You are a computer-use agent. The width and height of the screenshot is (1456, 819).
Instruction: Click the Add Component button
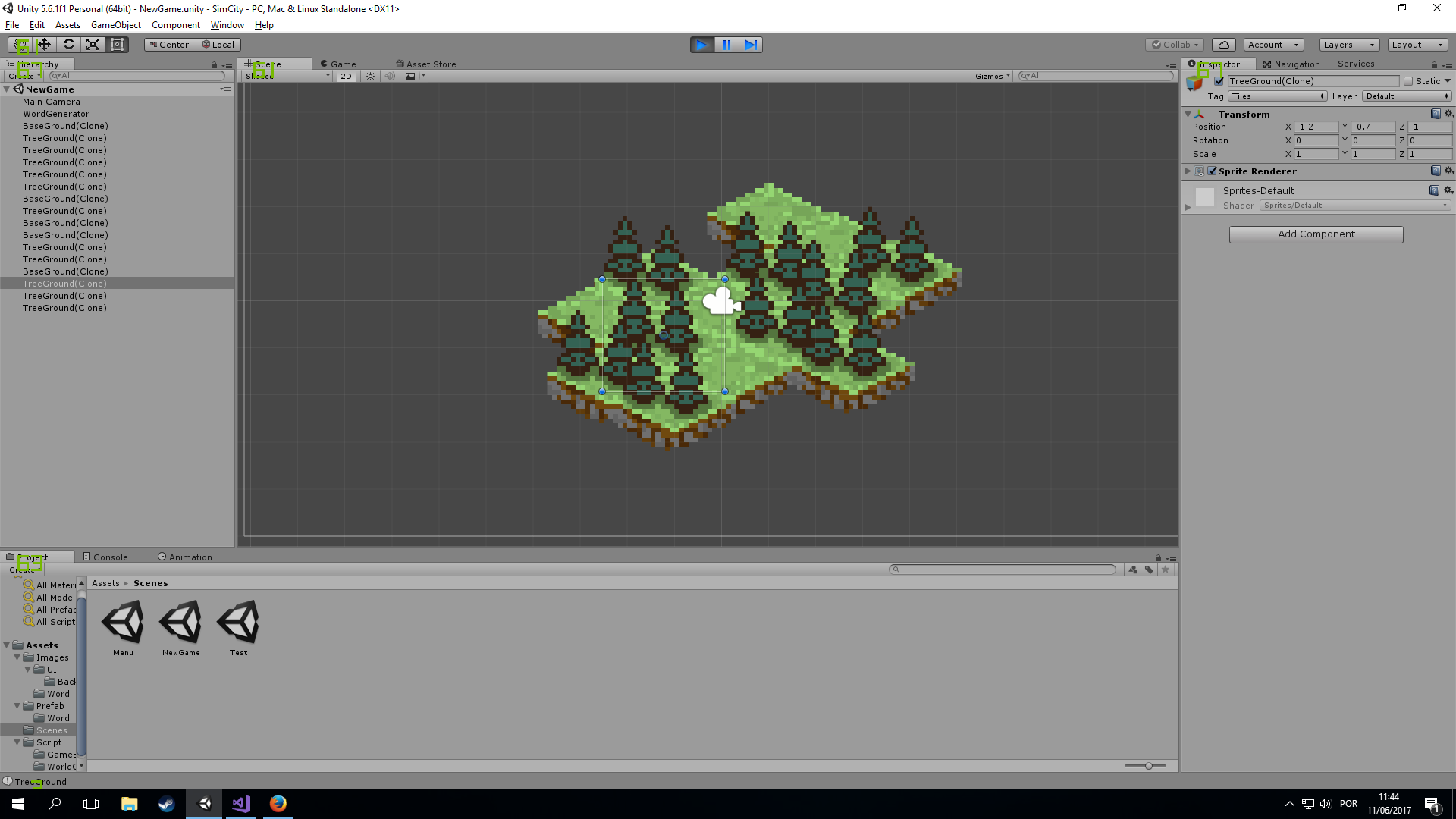pyautogui.click(x=1316, y=234)
